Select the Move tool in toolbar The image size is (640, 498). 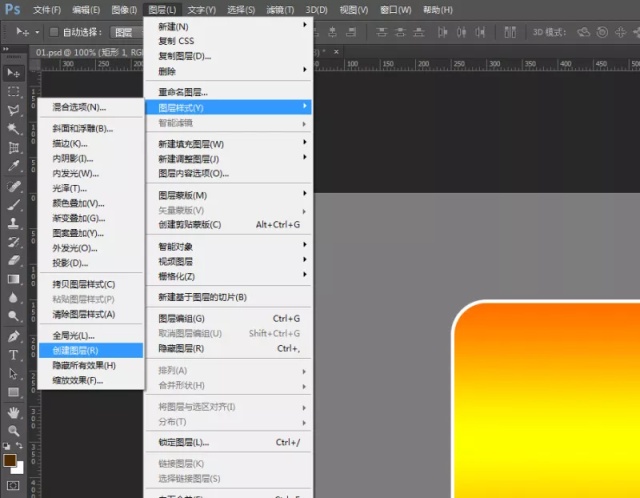[13, 73]
